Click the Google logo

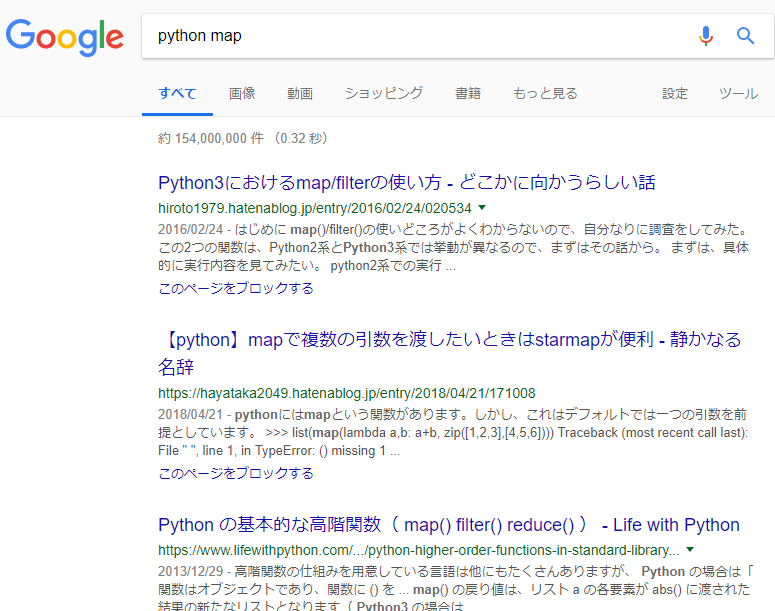point(65,37)
